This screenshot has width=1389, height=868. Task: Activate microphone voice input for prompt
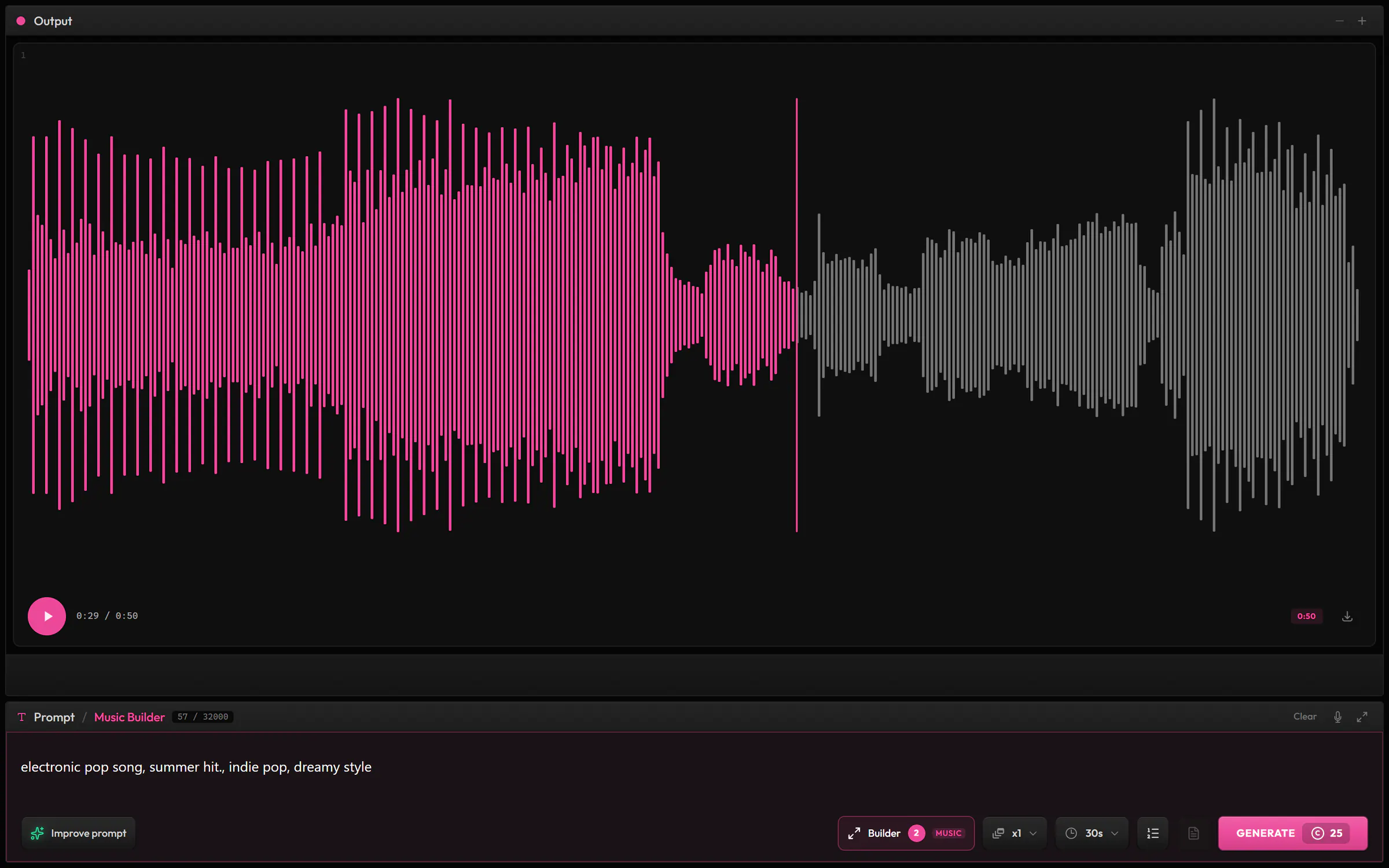(1337, 717)
